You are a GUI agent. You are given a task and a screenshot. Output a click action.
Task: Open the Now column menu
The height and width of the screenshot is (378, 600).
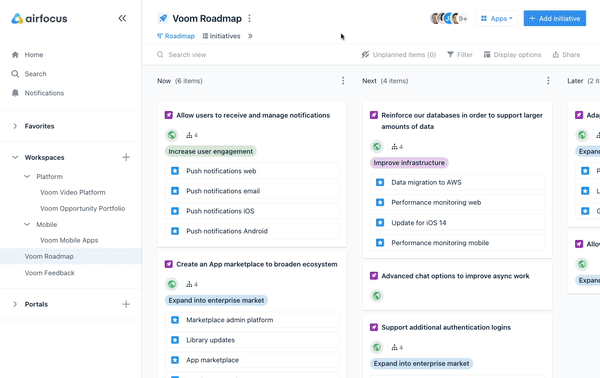[x=343, y=81]
